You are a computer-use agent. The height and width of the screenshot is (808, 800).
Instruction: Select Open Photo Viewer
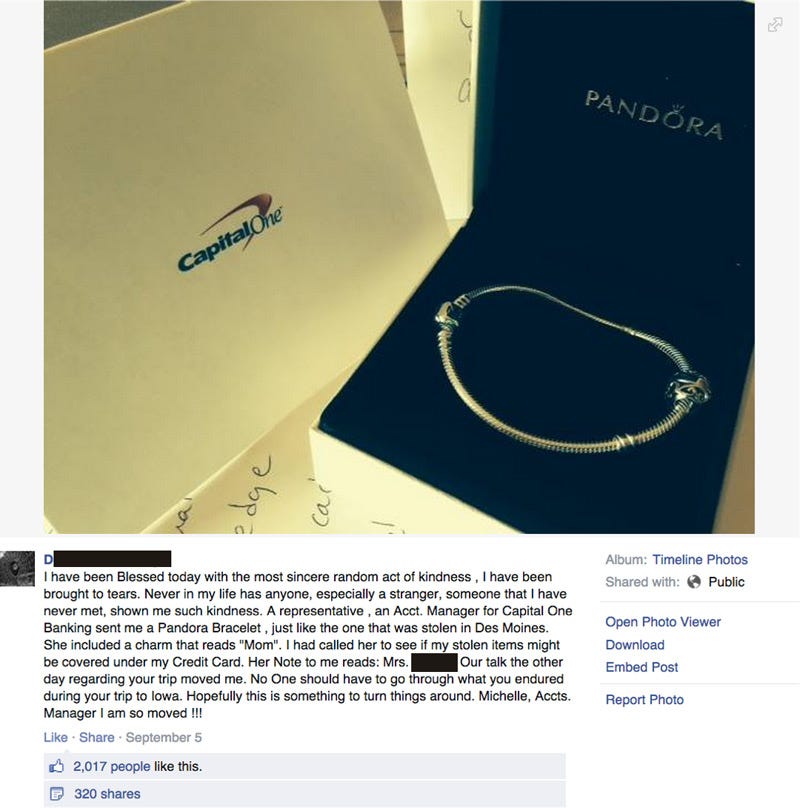click(663, 622)
